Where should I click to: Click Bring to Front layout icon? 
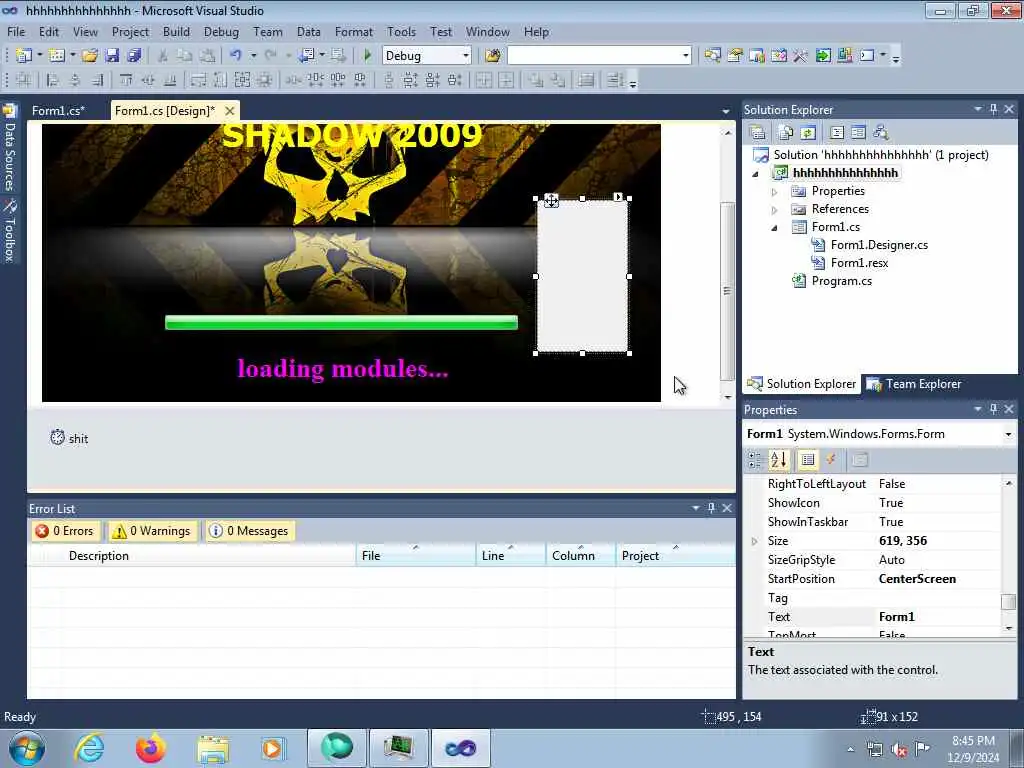click(x=536, y=80)
